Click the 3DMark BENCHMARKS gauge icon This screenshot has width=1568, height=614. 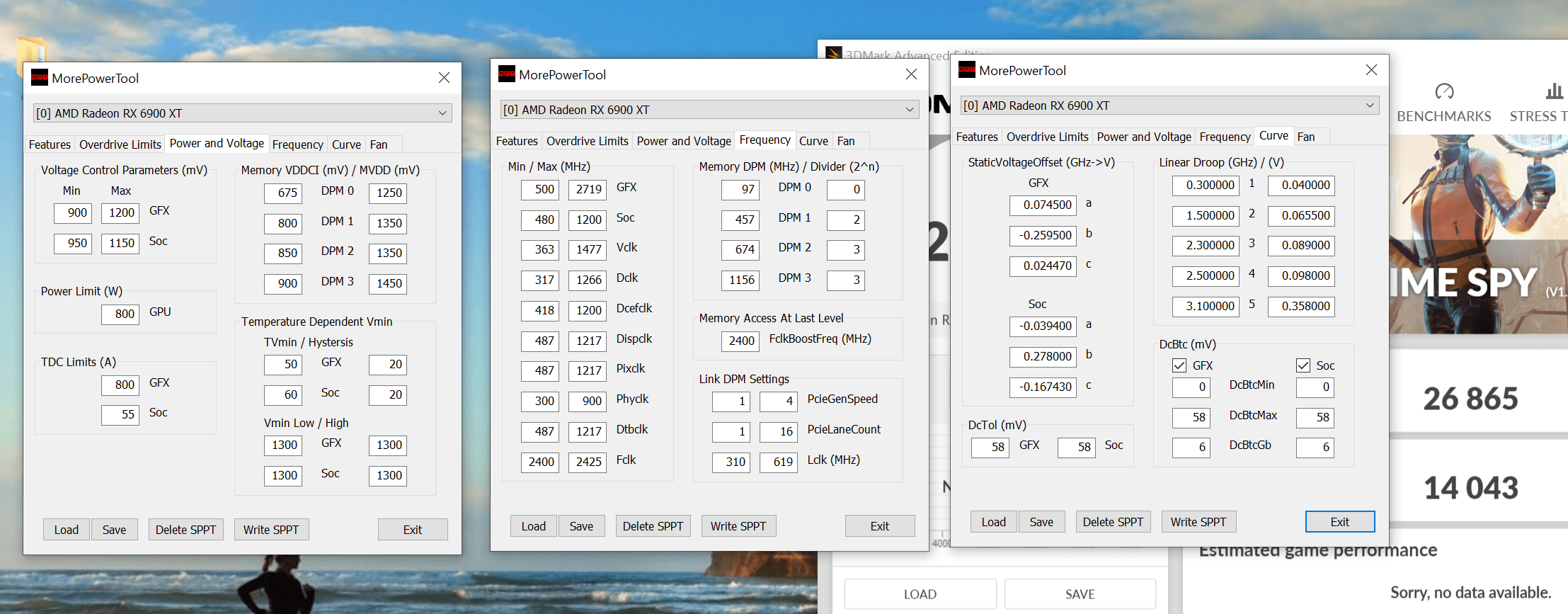pyautogui.click(x=1444, y=91)
